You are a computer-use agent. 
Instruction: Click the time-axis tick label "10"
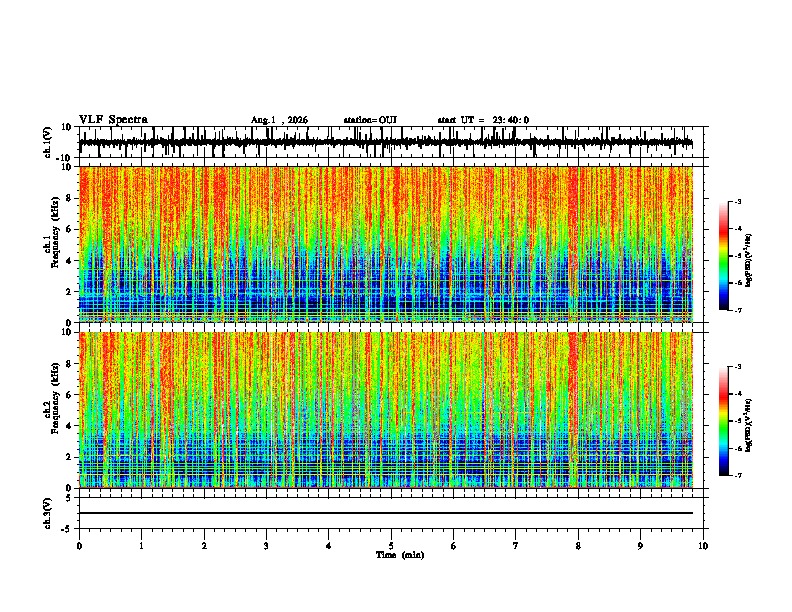tap(703, 546)
